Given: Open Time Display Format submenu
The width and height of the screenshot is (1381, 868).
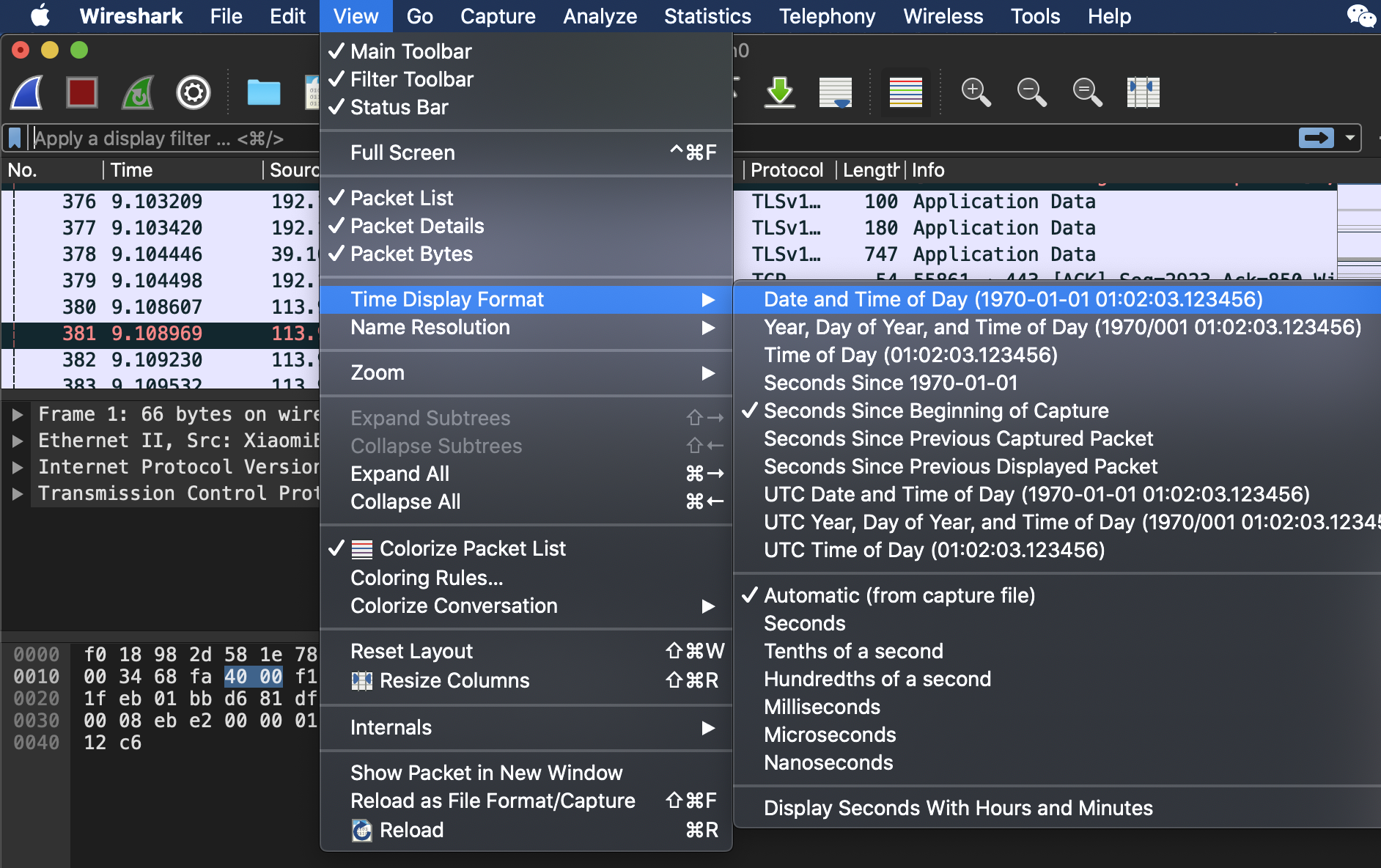Looking at the screenshot, I should [x=526, y=299].
